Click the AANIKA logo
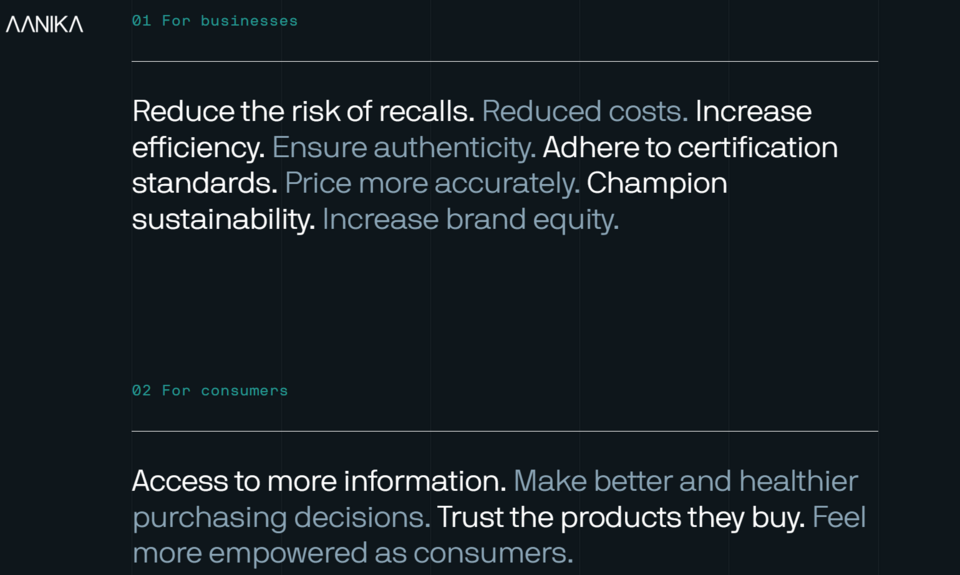The image size is (960, 575). (45, 24)
